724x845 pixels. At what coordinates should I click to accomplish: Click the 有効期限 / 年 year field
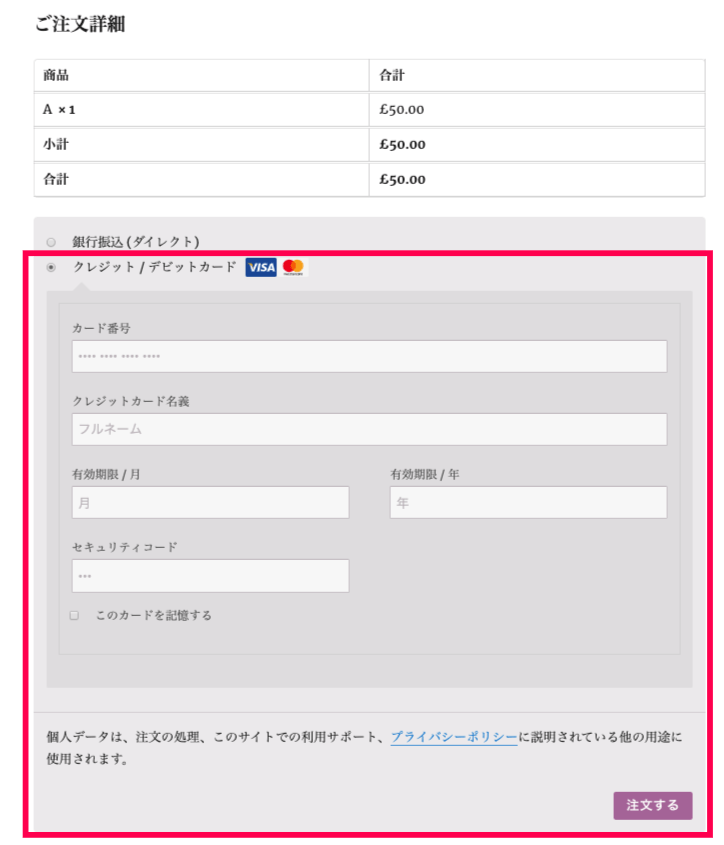click(x=528, y=502)
